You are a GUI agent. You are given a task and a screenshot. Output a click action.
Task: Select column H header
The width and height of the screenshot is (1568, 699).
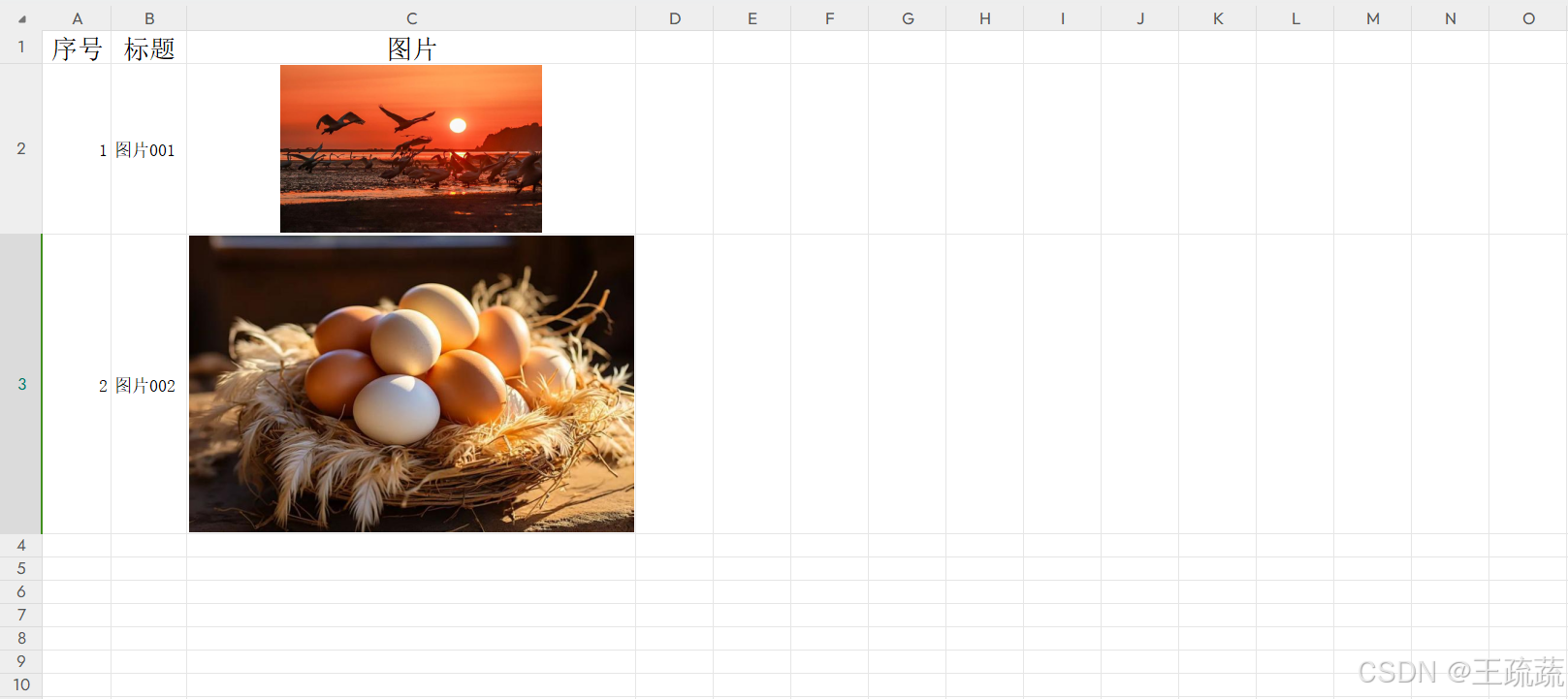(x=984, y=18)
